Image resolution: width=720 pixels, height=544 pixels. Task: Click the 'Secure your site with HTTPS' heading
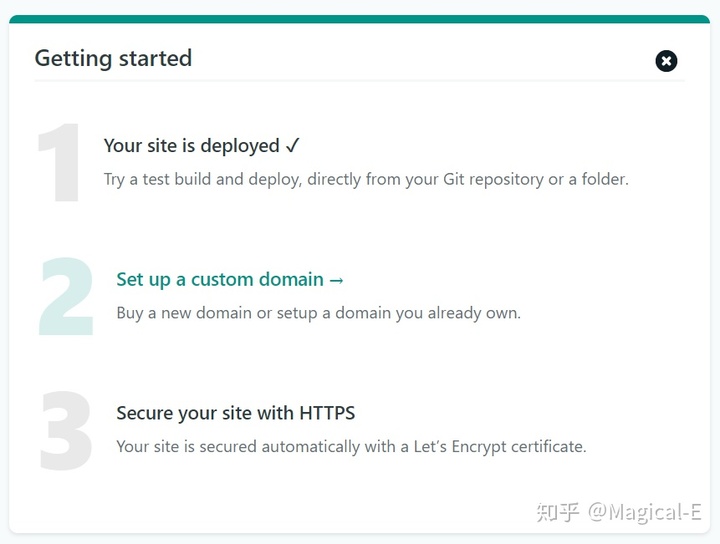point(236,413)
